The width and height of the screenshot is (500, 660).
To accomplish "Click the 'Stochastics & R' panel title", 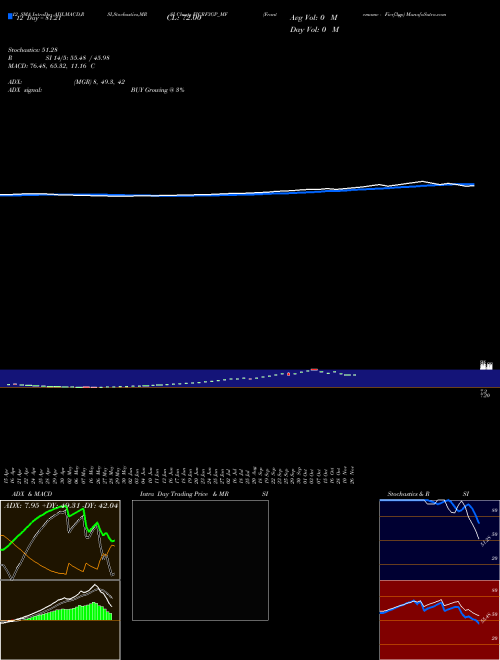I will 409,494.
